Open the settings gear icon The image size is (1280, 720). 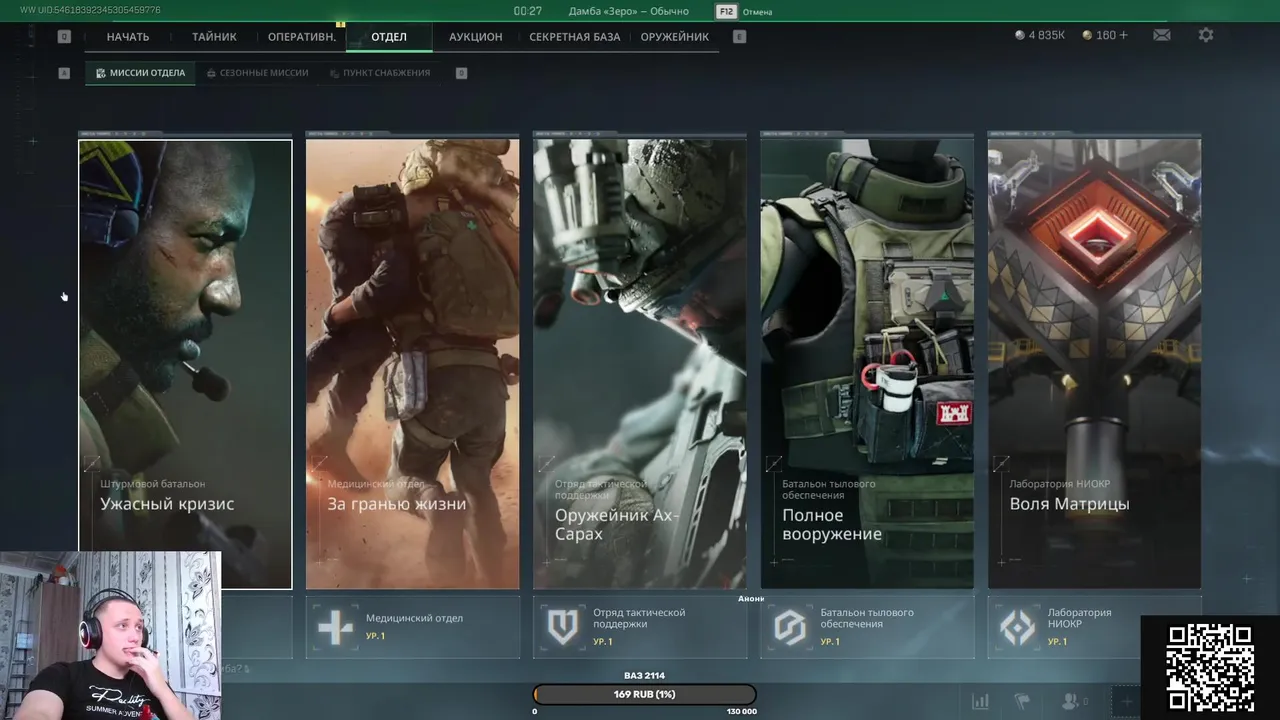[x=1206, y=35]
